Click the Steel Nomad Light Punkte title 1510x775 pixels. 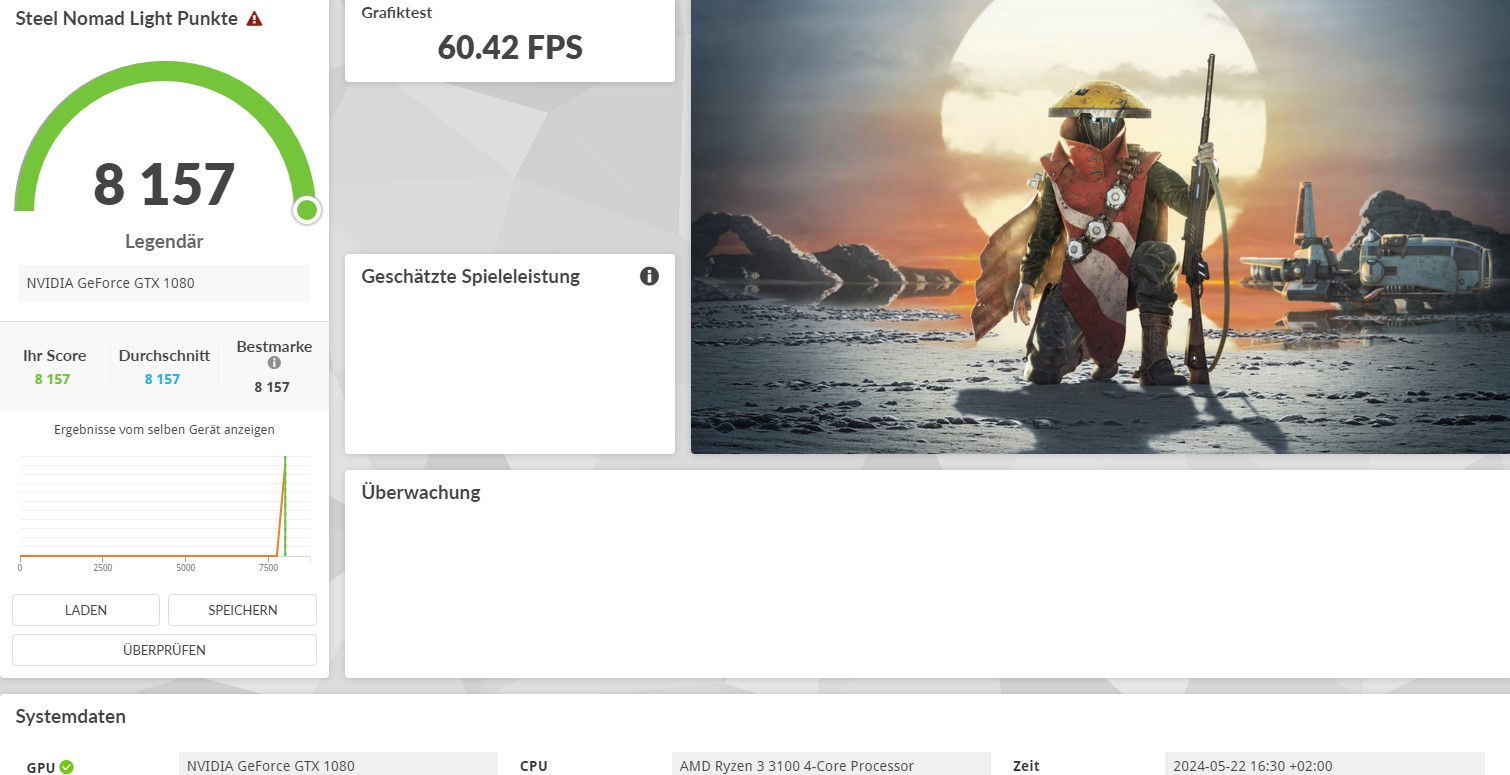click(x=126, y=19)
